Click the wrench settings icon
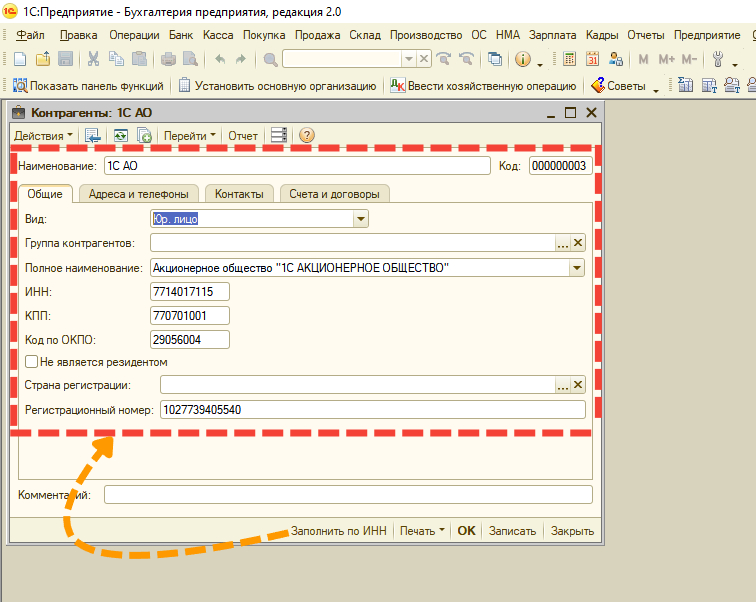The width and height of the screenshot is (756, 602). 718,59
